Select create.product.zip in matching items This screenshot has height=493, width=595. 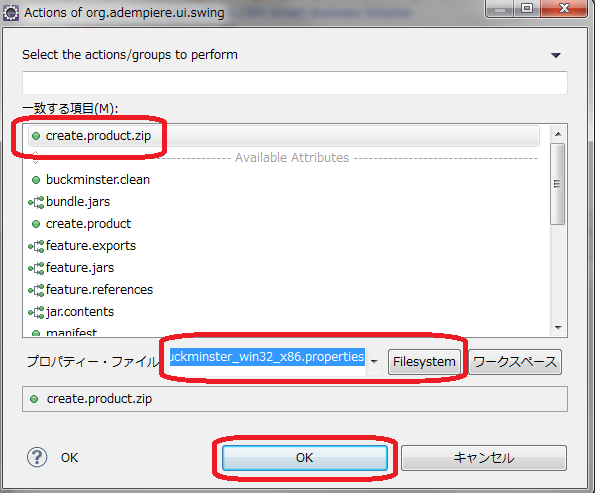[x=283, y=136]
